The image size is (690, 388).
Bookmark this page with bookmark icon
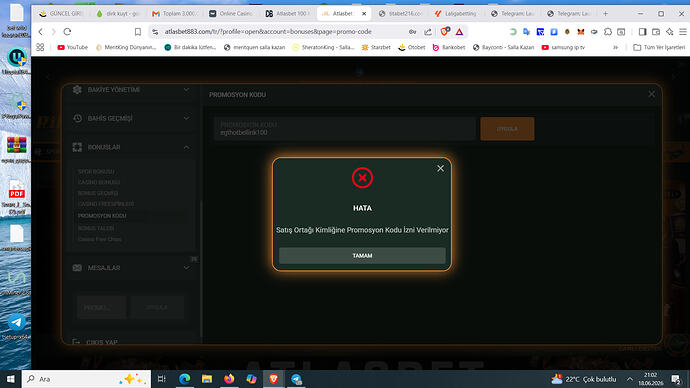(138, 32)
